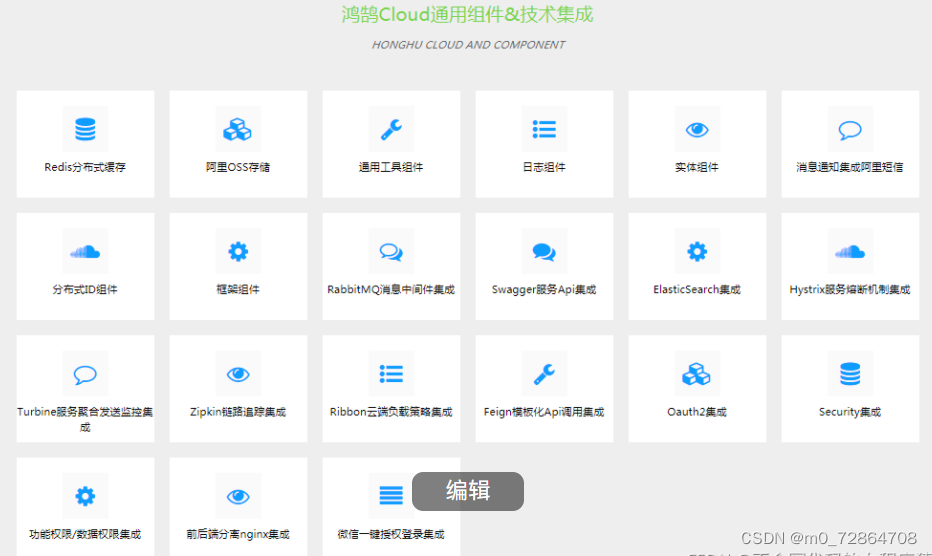This screenshot has width=932, height=556.
Task: Click the 鸿鹄Cloud通用组件&技术集成 heading
Action: (x=467, y=14)
